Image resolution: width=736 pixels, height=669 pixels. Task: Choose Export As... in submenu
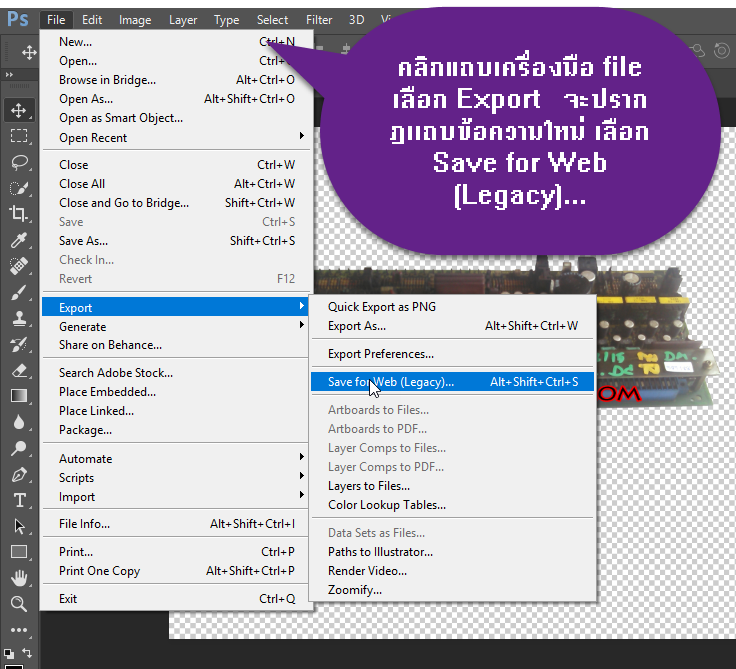[452, 326]
